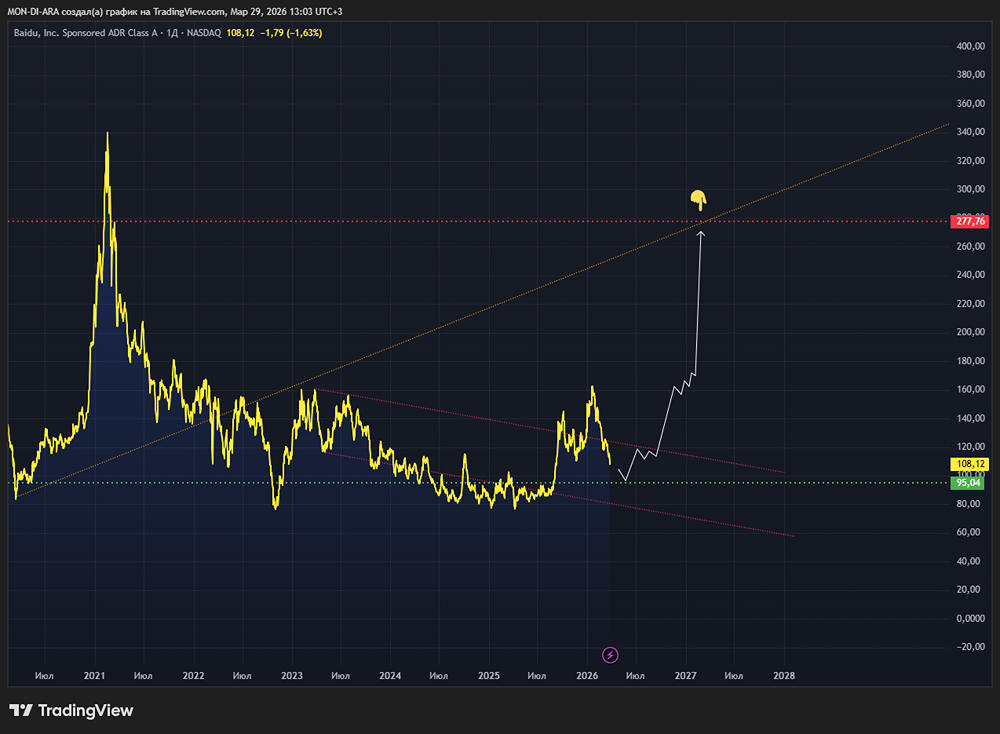Viewport: 1000px width, 734px height.
Task: Click the purple lightning bolt event icon
Action: coord(611,655)
